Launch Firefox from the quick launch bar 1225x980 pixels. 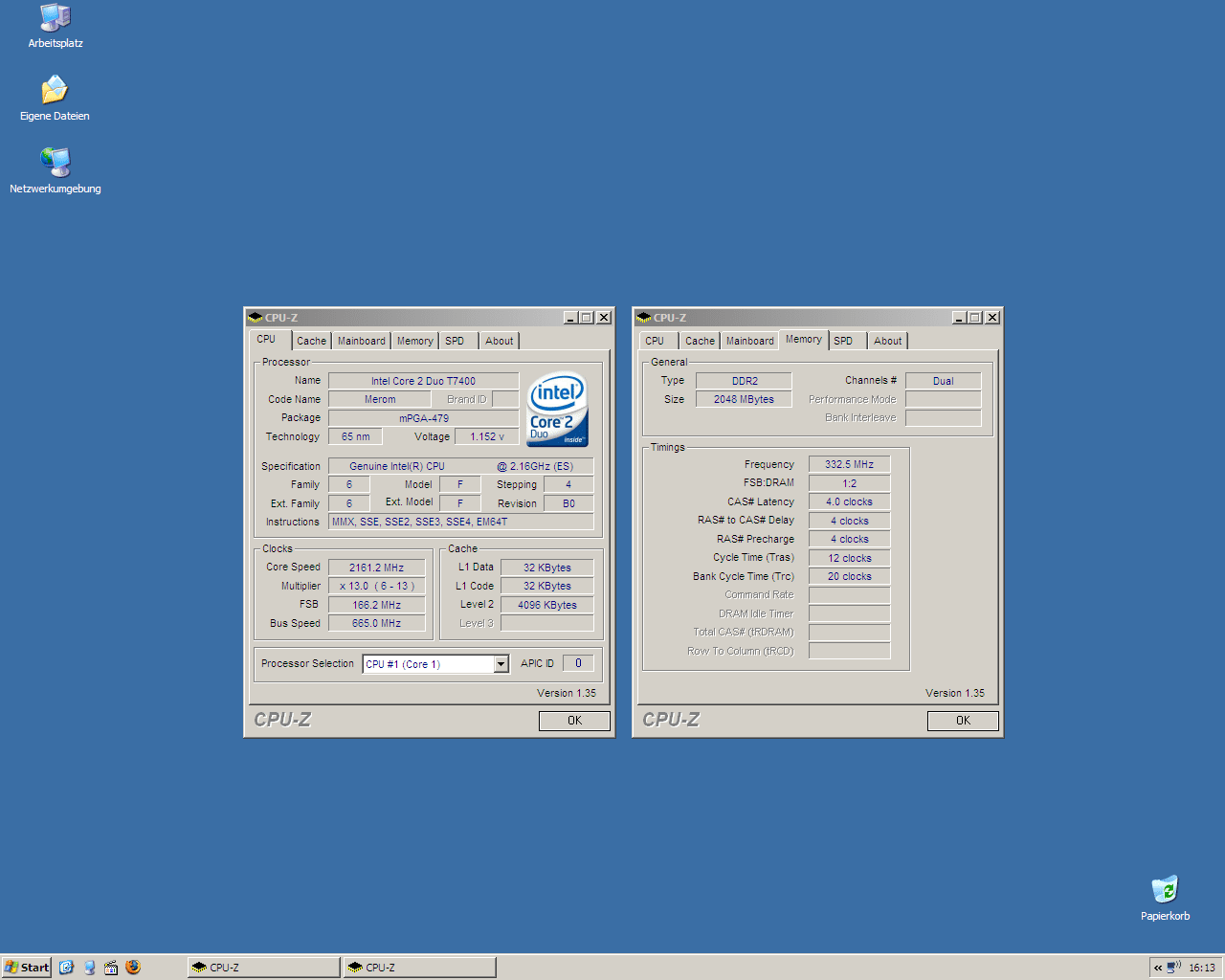coord(133,968)
